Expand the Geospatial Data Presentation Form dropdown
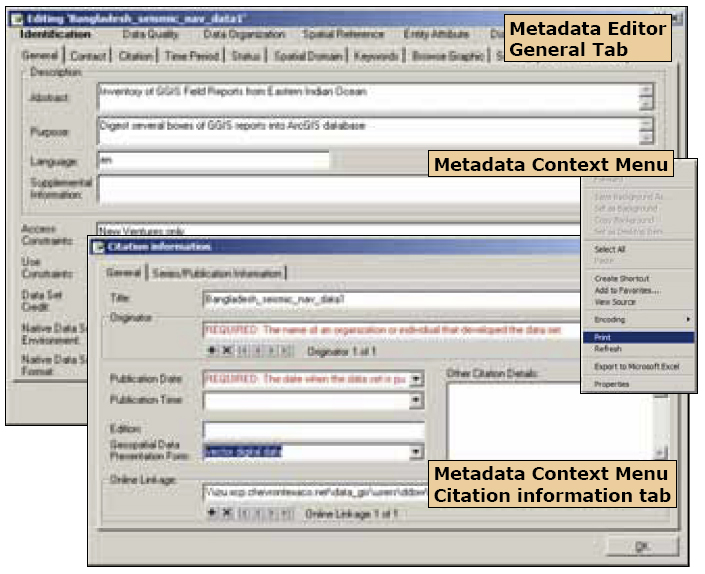This screenshot has height=574, width=705. tap(417, 453)
